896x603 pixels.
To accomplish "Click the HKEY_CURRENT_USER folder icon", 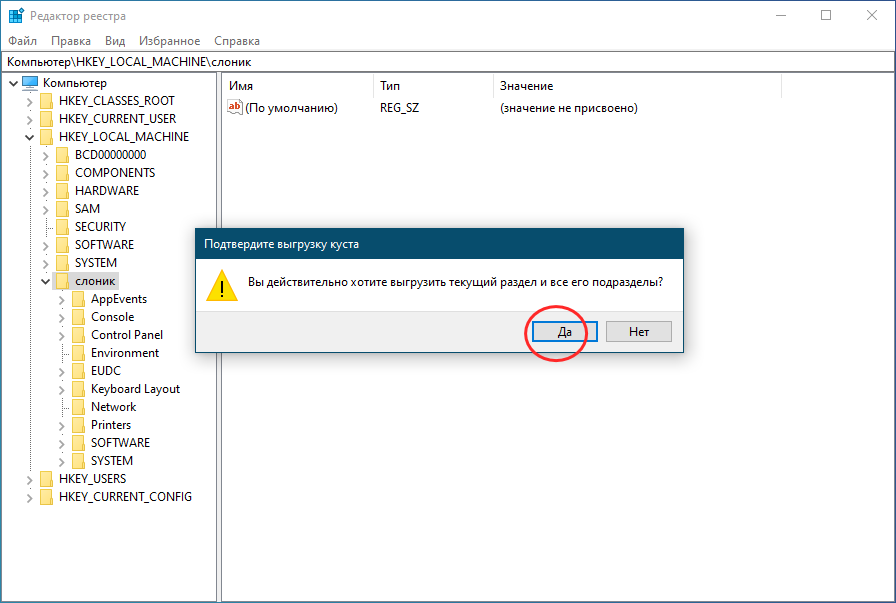I will [47, 119].
